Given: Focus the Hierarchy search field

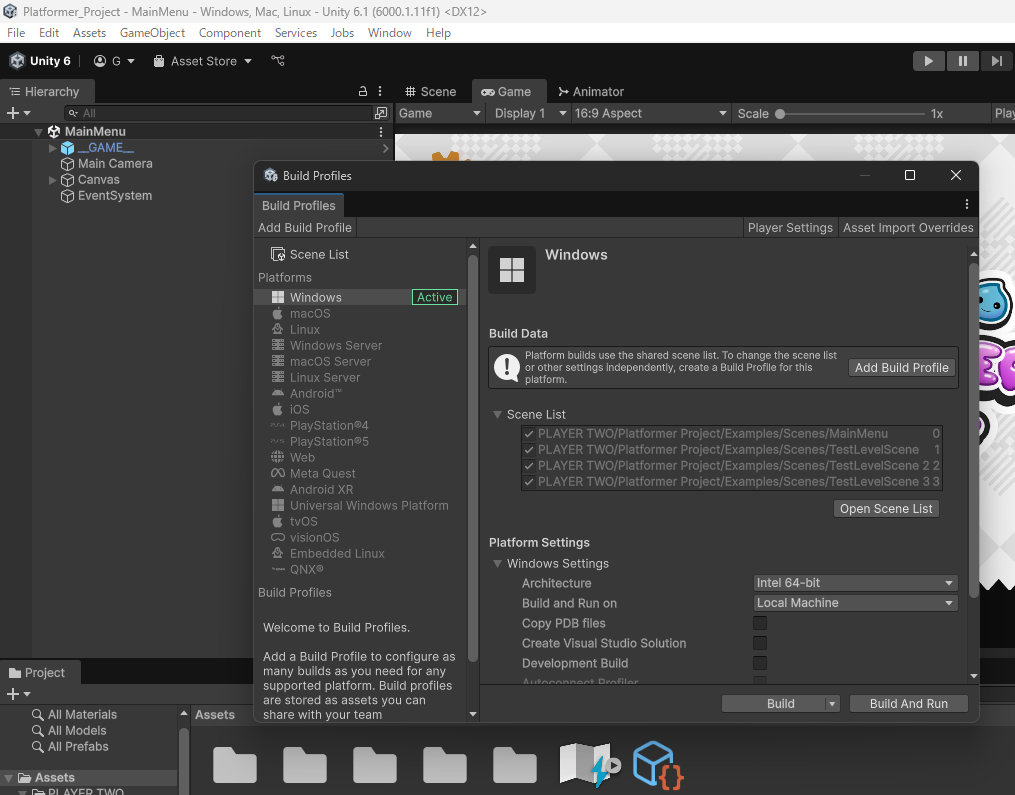Looking at the screenshot, I should [x=219, y=113].
